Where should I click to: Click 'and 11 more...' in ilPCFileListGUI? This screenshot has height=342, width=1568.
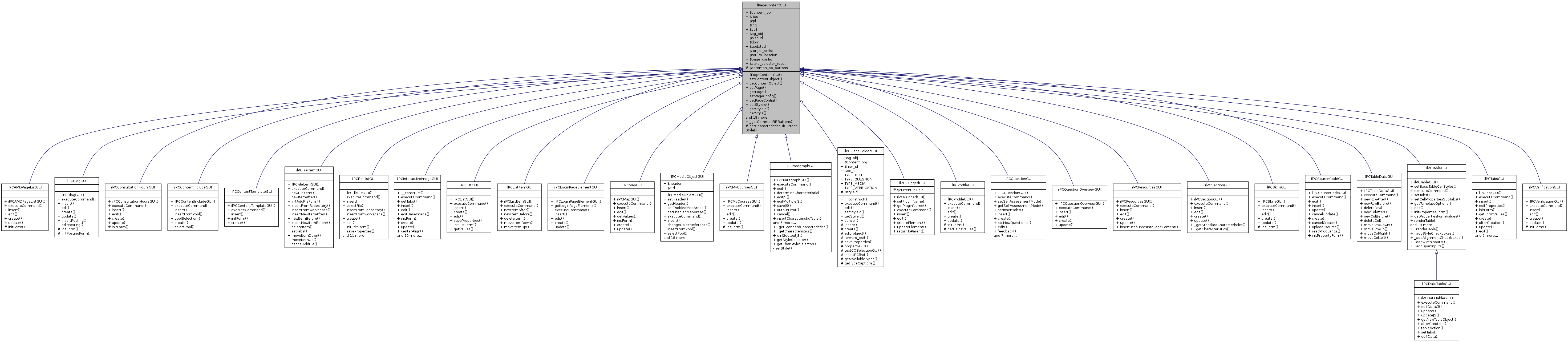(x=354, y=235)
